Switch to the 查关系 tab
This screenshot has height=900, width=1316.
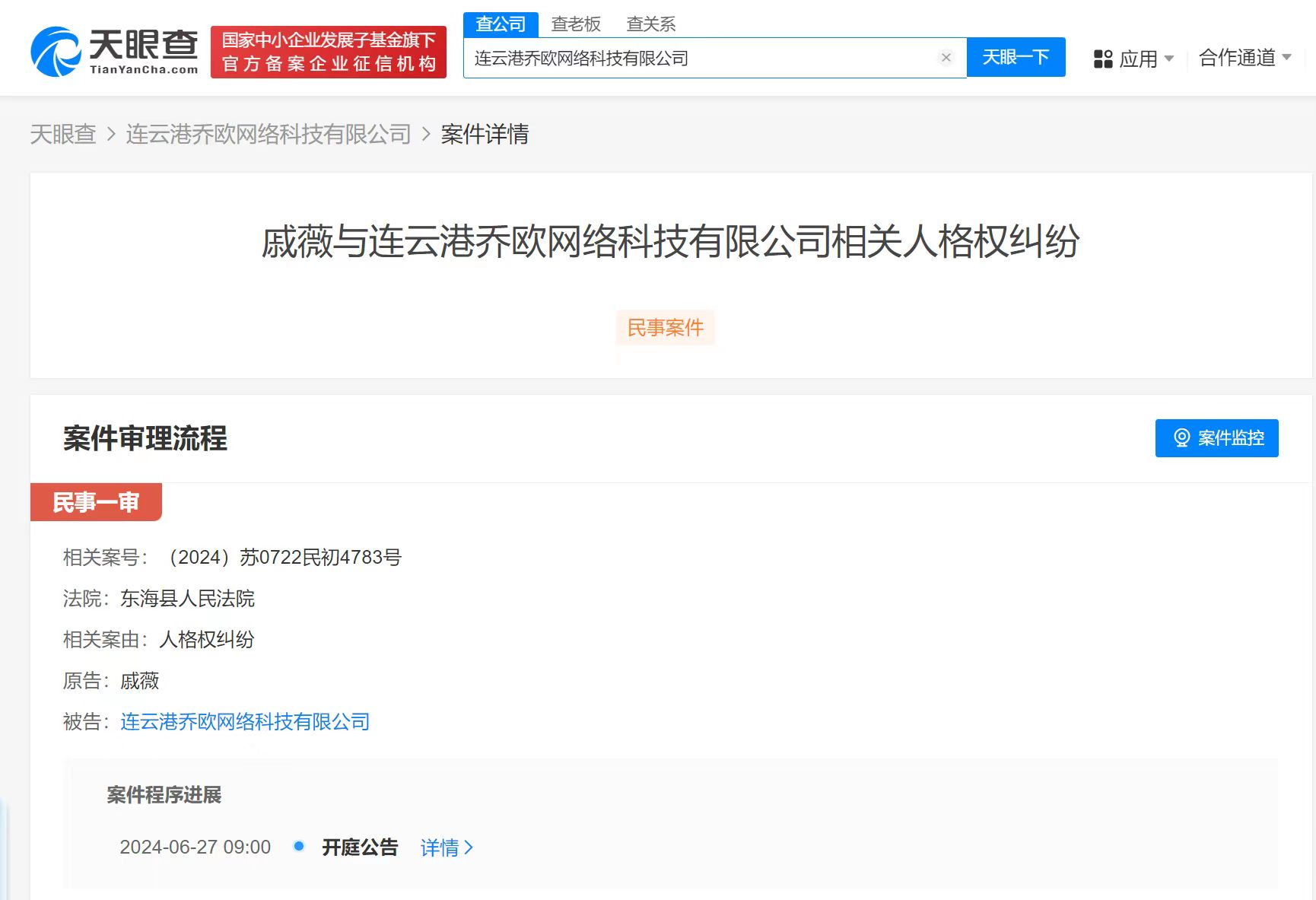650,24
